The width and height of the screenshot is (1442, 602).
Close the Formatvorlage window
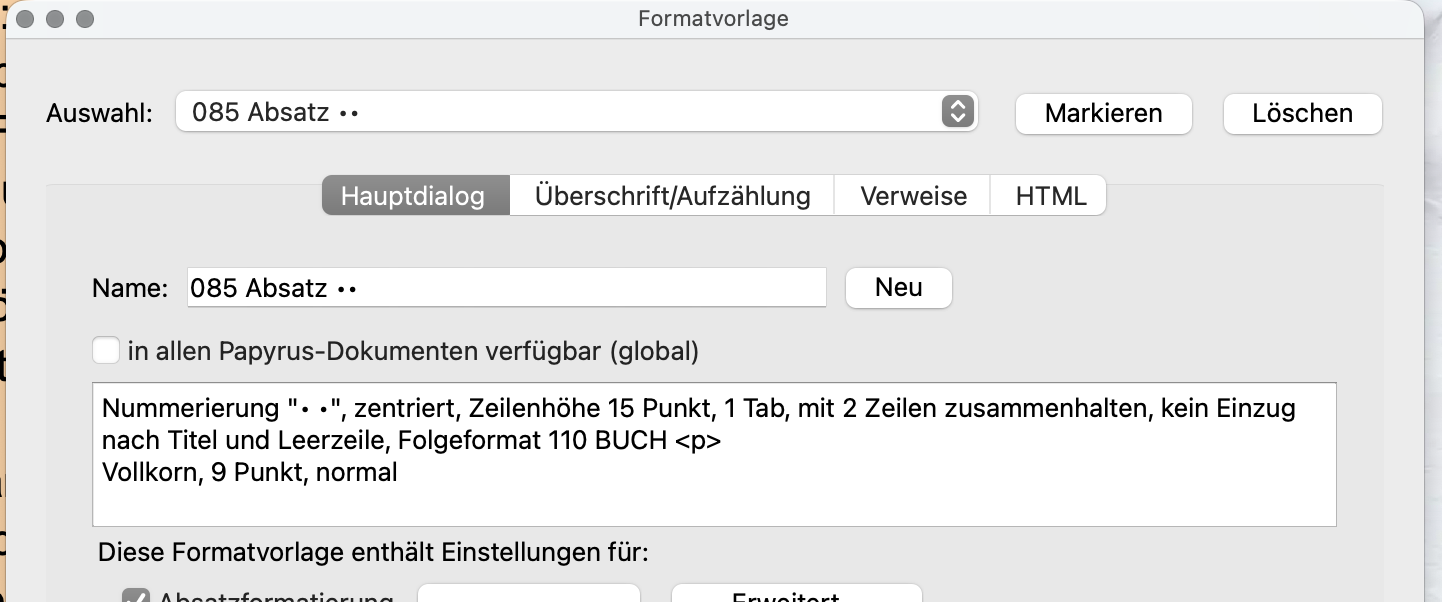[27, 19]
